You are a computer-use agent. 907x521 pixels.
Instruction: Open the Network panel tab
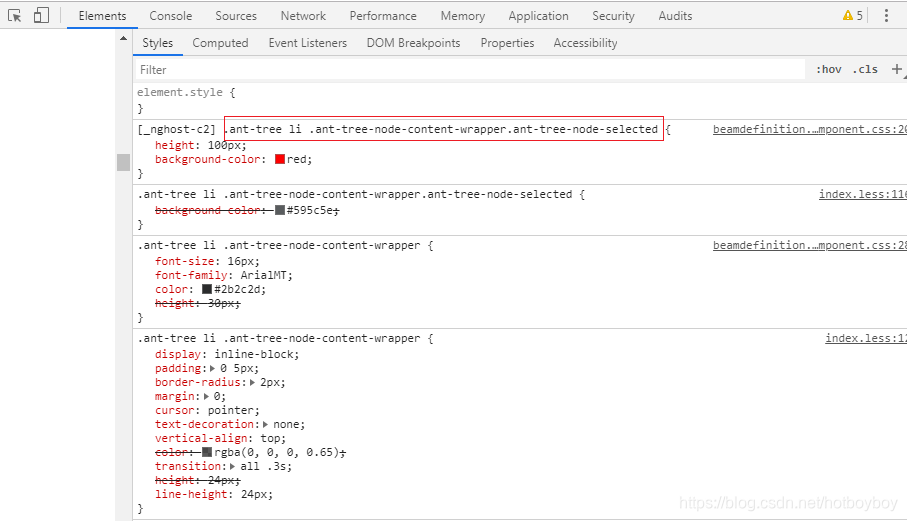click(303, 16)
